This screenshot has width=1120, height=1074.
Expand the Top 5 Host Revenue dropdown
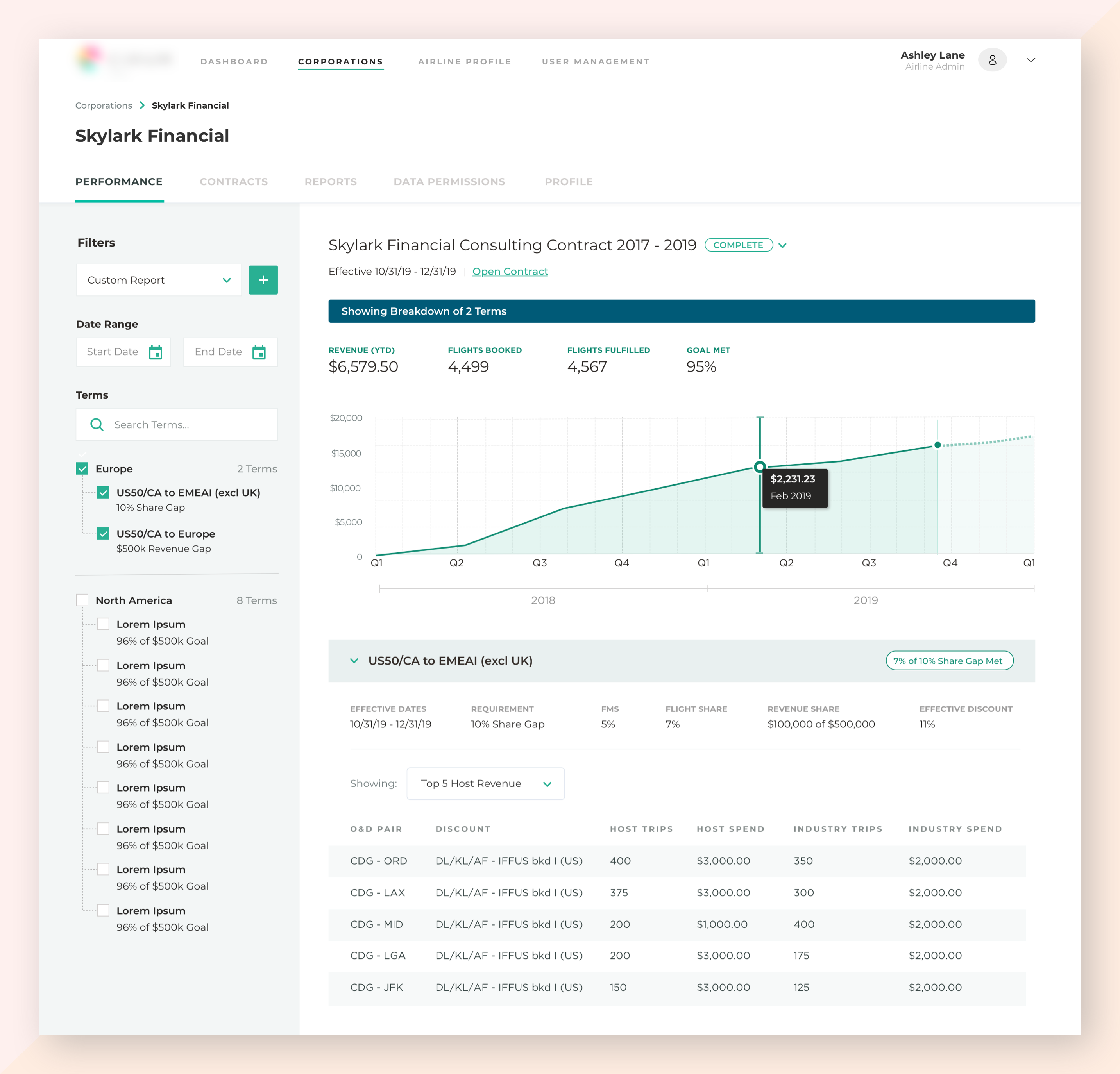pyautogui.click(x=485, y=783)
